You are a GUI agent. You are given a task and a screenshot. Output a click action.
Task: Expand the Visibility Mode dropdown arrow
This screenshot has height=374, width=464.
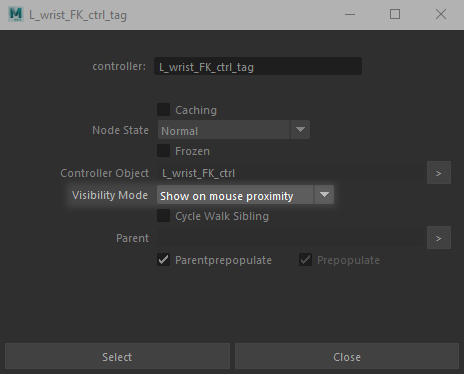[x=324, y=195]
